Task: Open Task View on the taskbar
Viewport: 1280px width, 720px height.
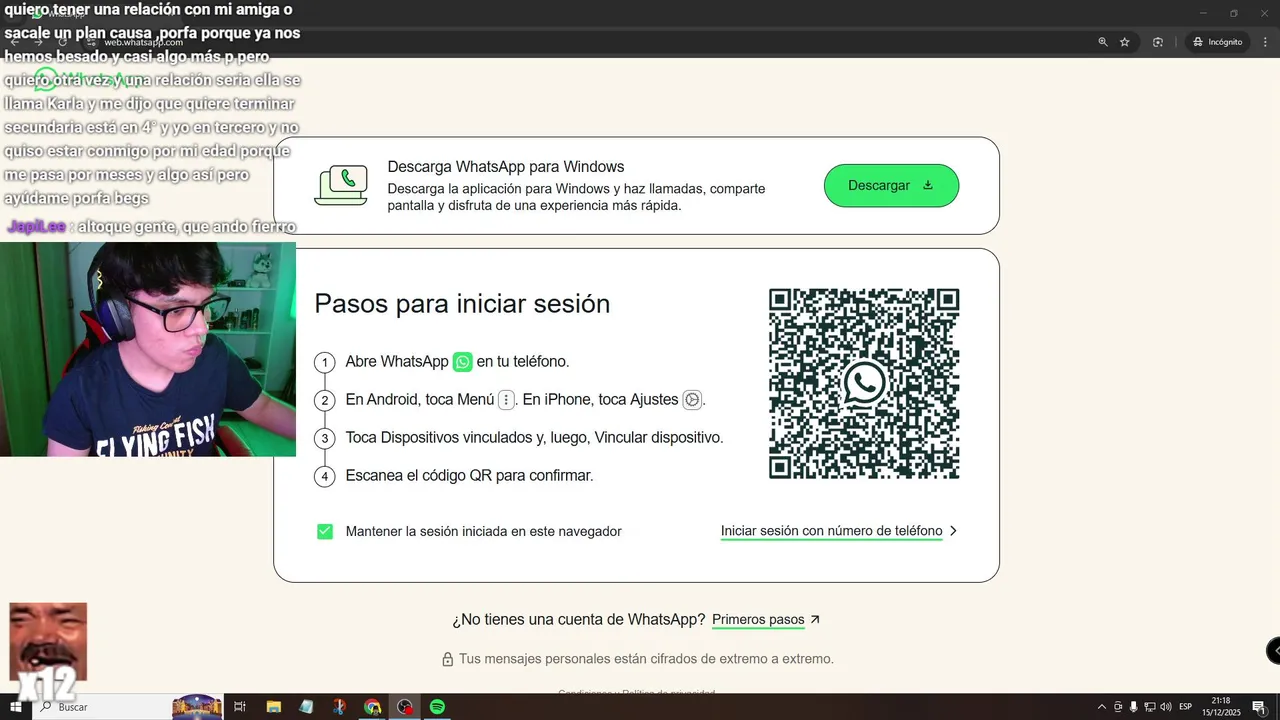Action: point(240,707)
